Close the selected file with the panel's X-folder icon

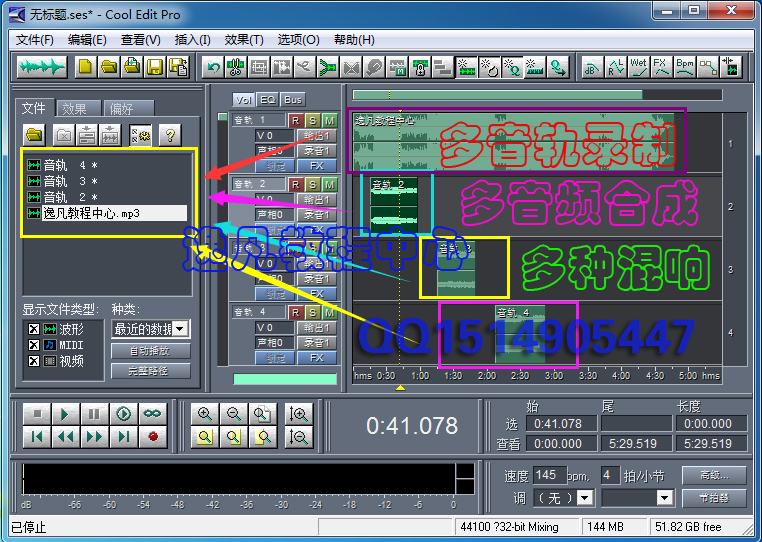click(x=64, y=135)
